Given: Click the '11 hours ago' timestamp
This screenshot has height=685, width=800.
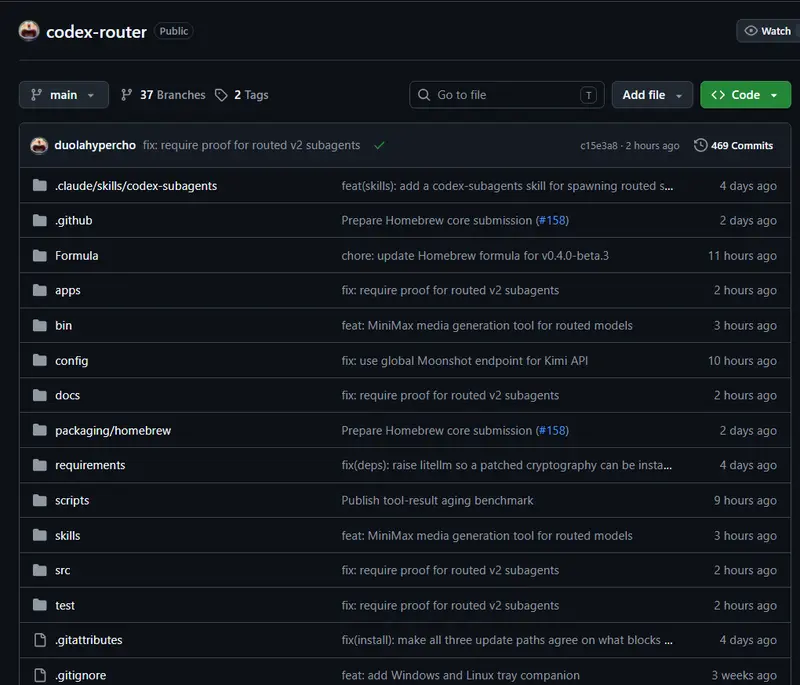Looking at the screenshot, I should coord(742,256).
